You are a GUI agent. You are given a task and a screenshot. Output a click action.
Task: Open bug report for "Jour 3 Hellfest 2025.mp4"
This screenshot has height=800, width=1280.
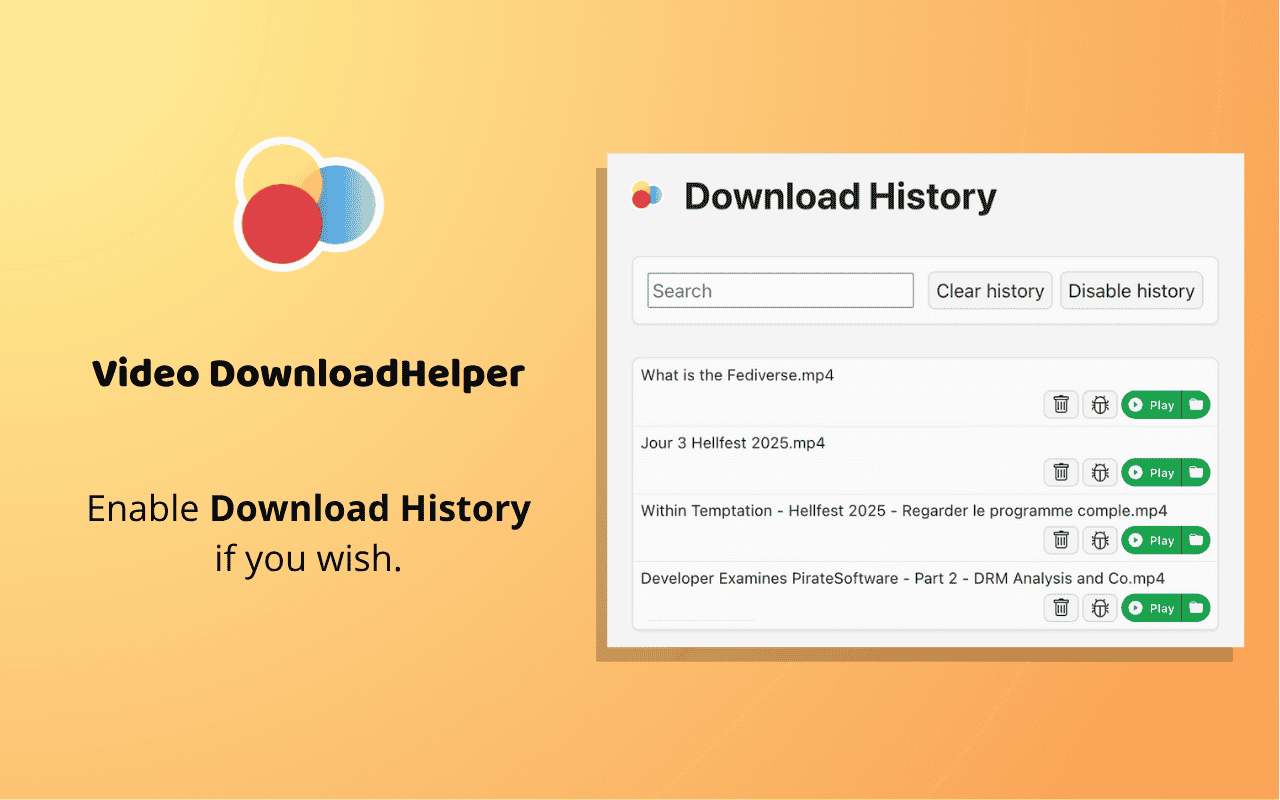point(1100,472)
